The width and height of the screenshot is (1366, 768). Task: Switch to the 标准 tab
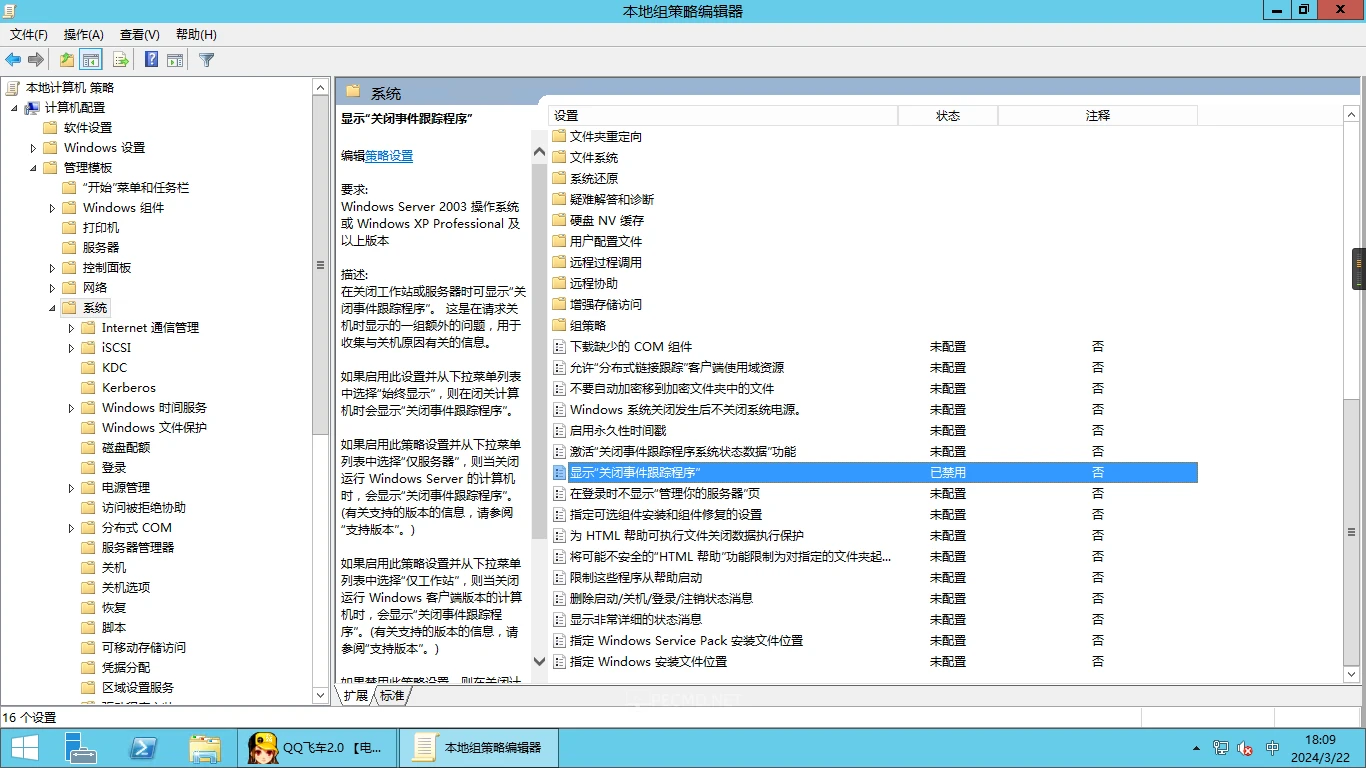click(x=392, y=695)
